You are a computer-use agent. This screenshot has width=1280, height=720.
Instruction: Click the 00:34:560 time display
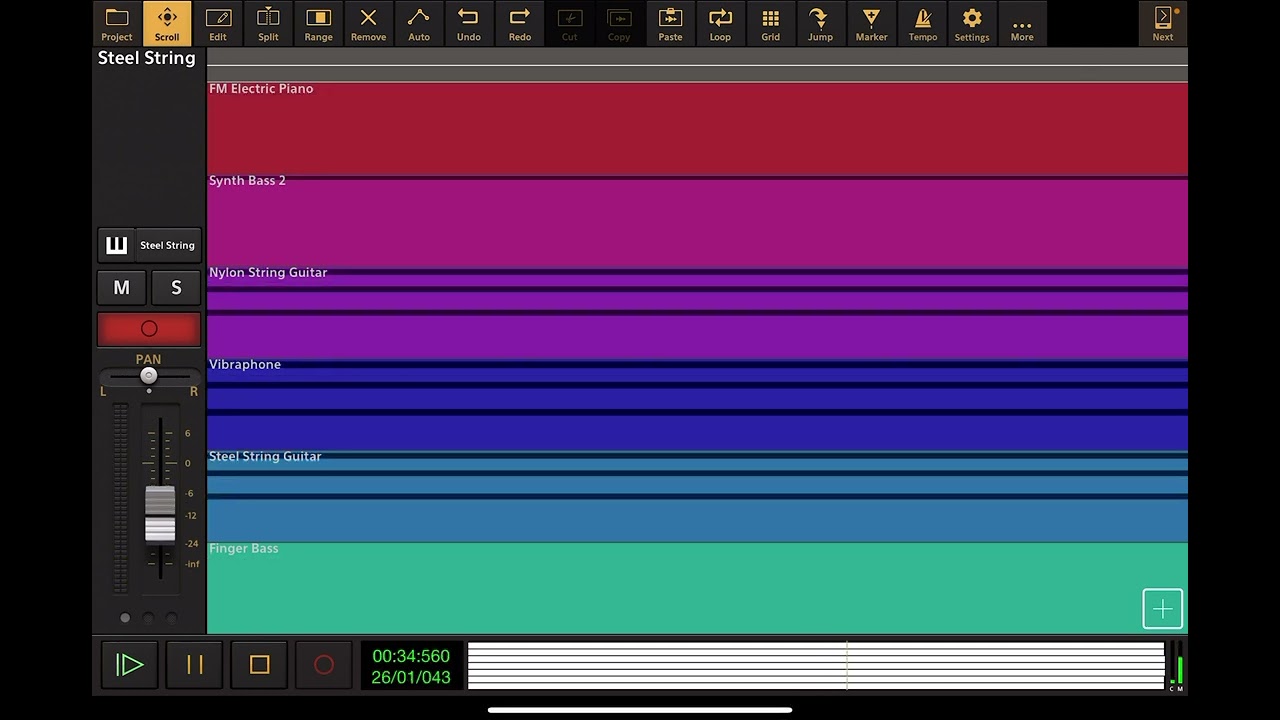click(x=411, y=656)
